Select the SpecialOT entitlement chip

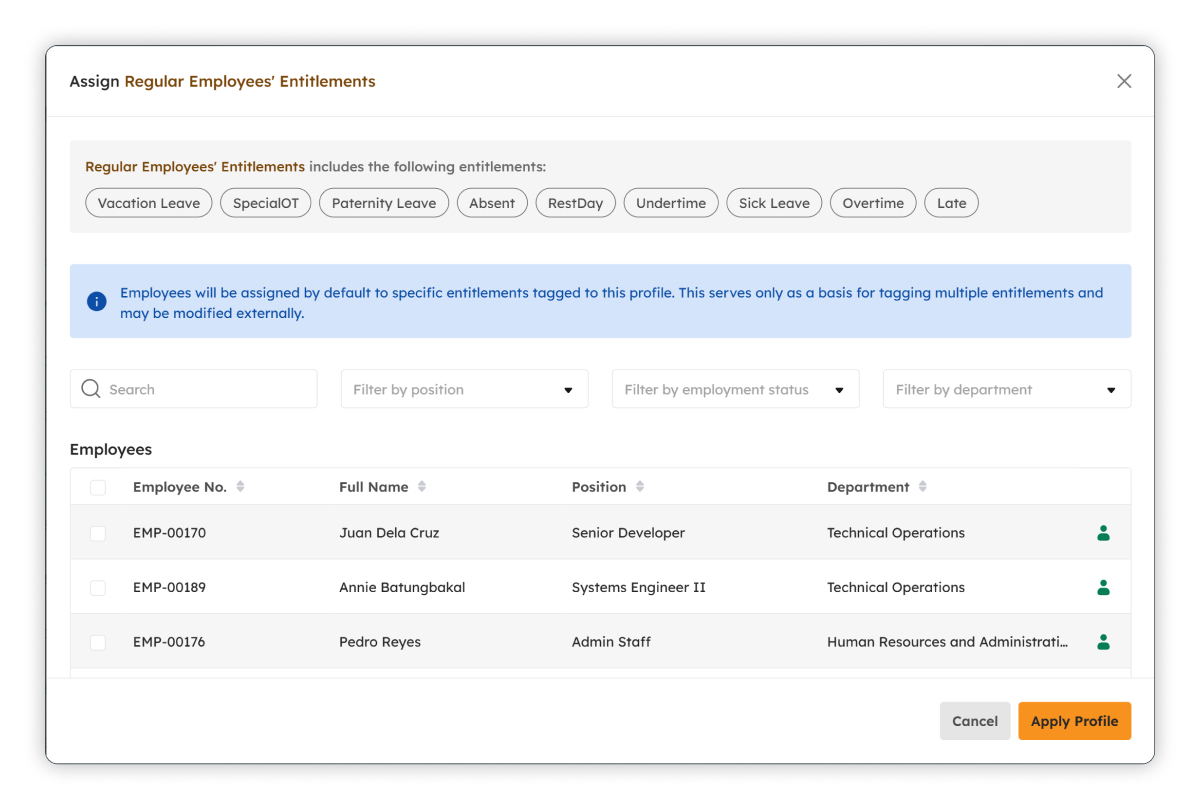click(x=266, y=203)
